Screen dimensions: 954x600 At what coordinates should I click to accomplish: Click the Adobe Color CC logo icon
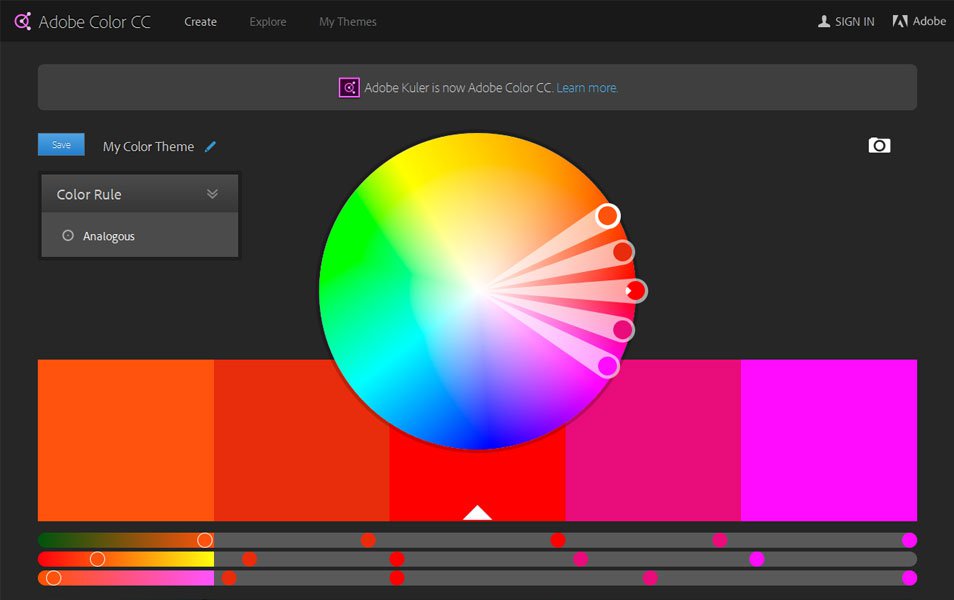23,21
